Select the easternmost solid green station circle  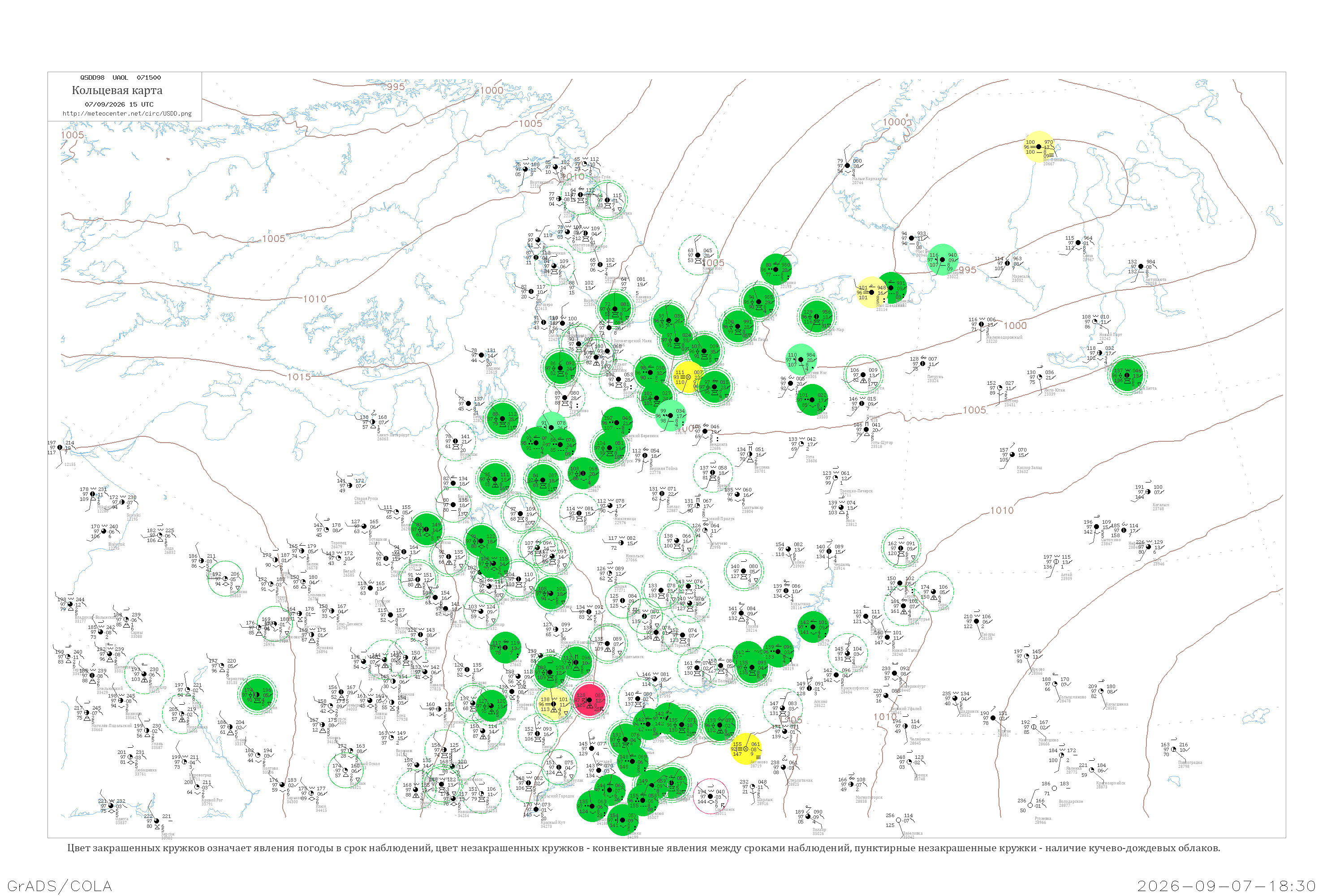1126,375
